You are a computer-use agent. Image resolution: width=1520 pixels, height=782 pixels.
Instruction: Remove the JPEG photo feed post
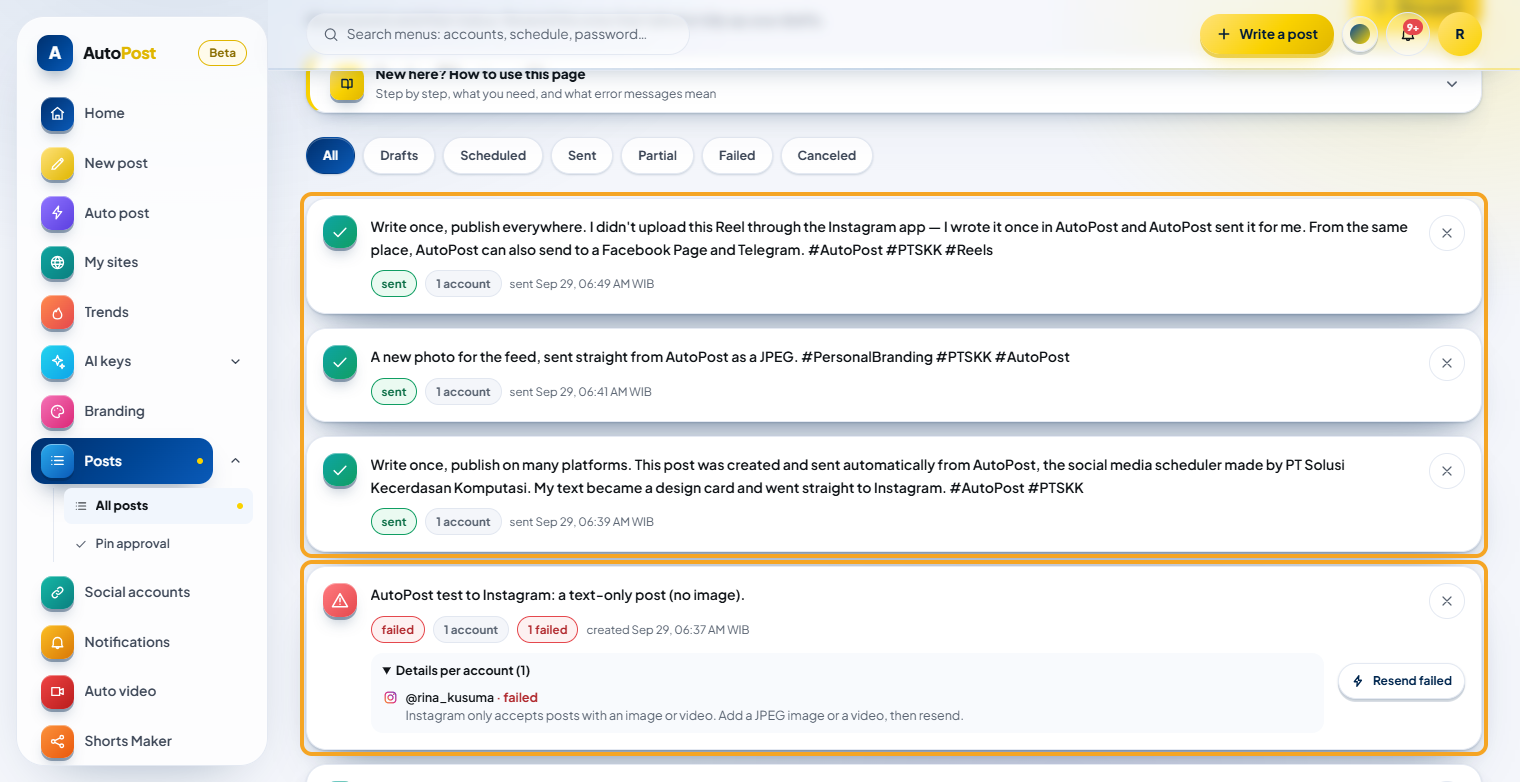pyautogui.click(x=1447, y=363)
